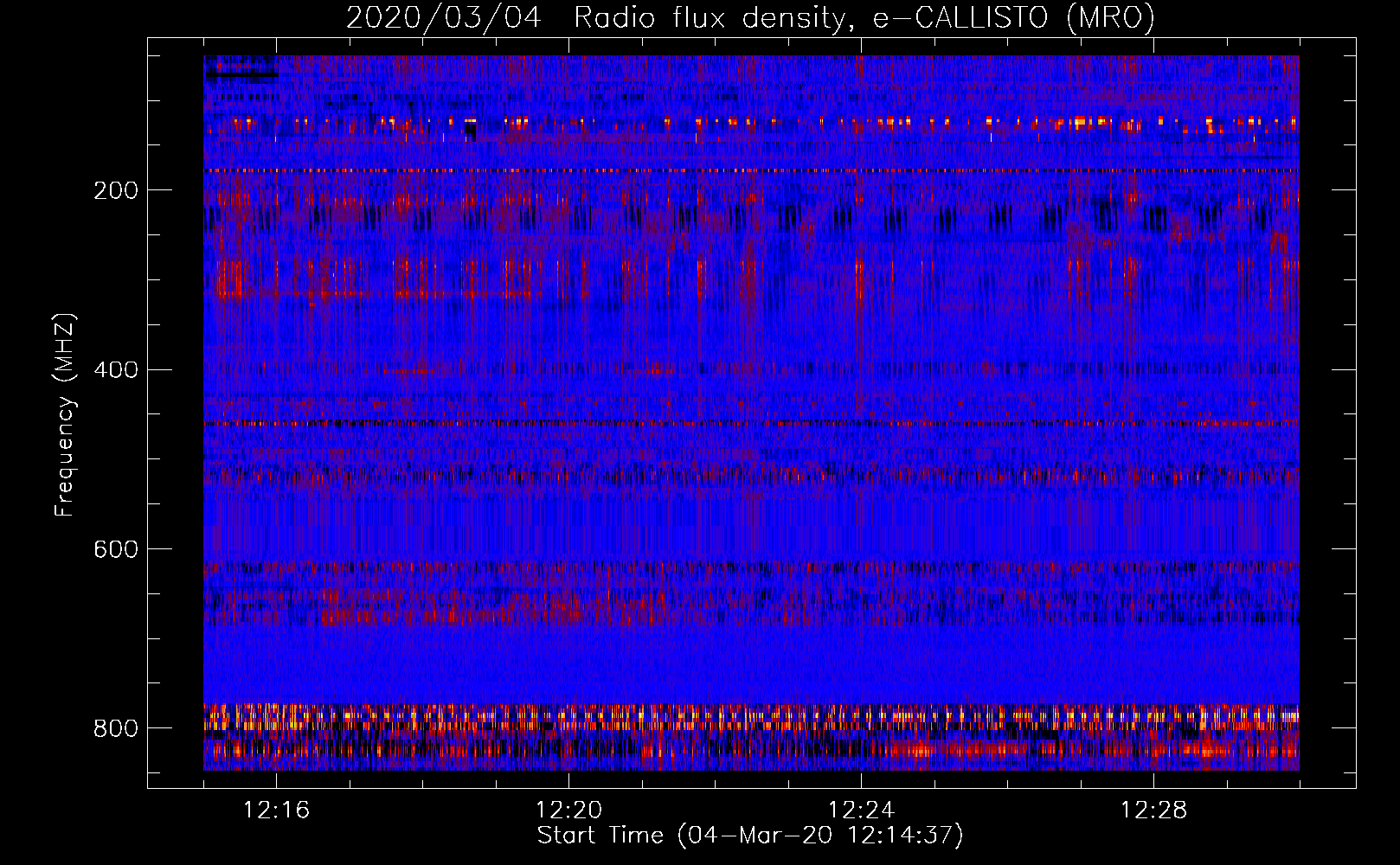The width and height of the screenshot is (1400, 865).
Task: Click the '12:28' time tick label
Action: [x=1153, y=811]
